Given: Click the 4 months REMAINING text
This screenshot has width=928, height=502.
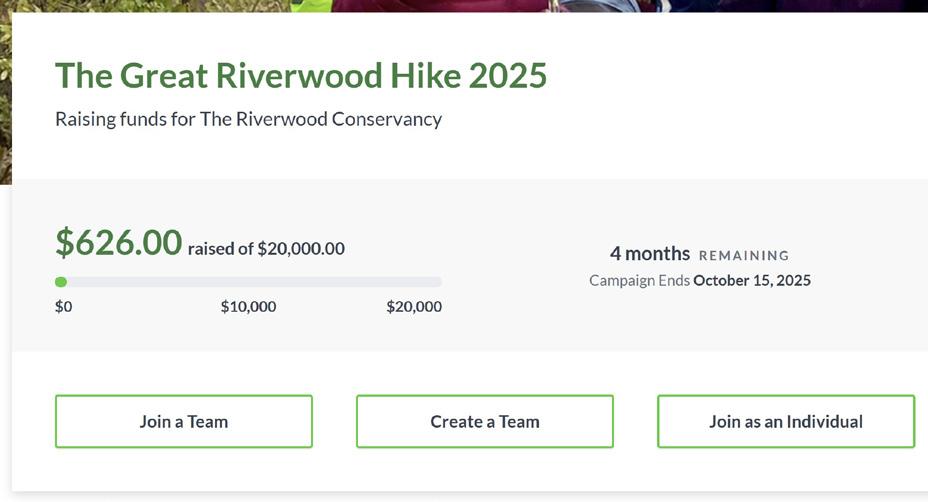Looking at the screenshot, I should [x=700, y=254].
